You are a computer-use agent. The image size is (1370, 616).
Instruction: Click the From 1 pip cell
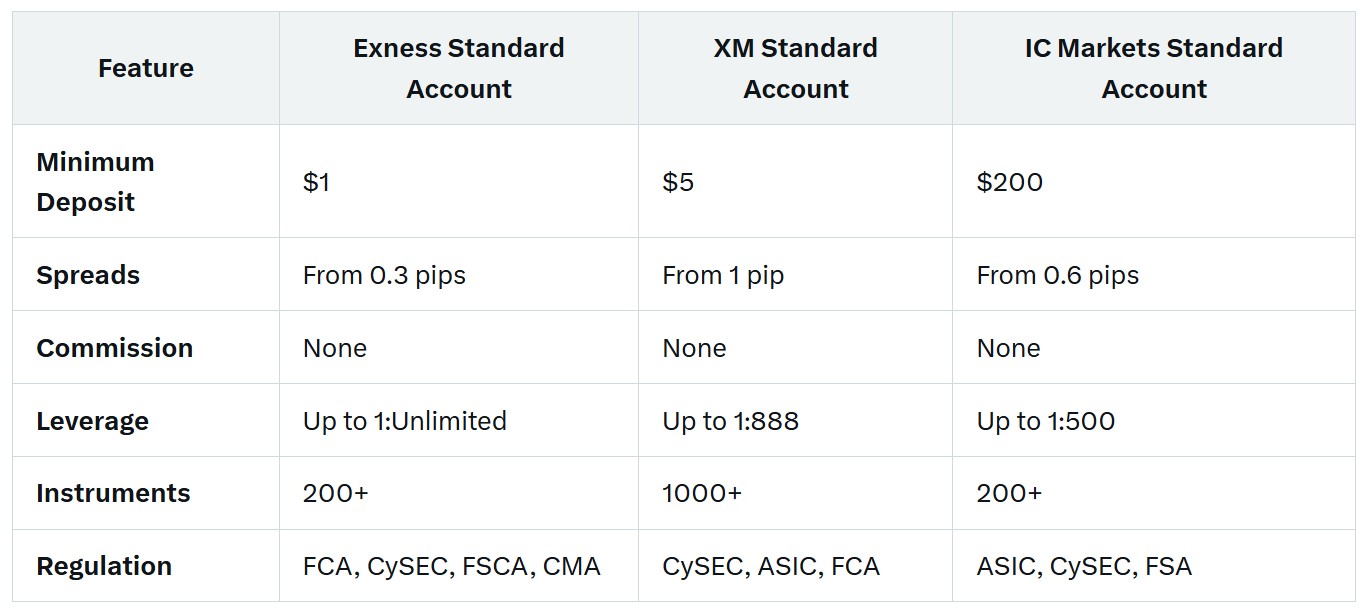pos(723,275)
